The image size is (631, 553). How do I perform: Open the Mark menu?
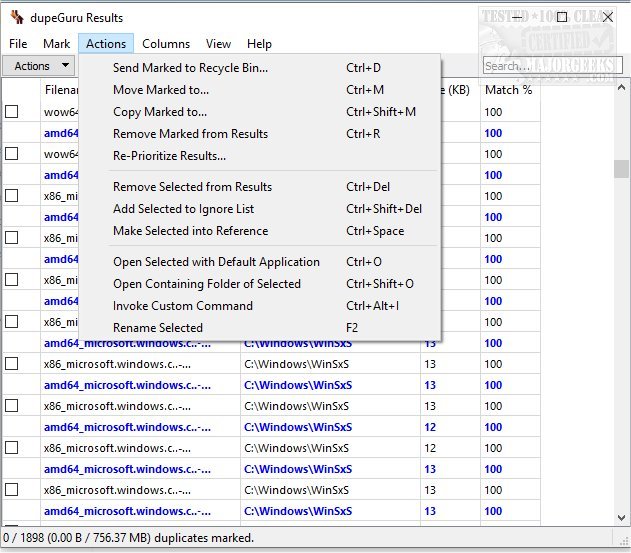56,44
